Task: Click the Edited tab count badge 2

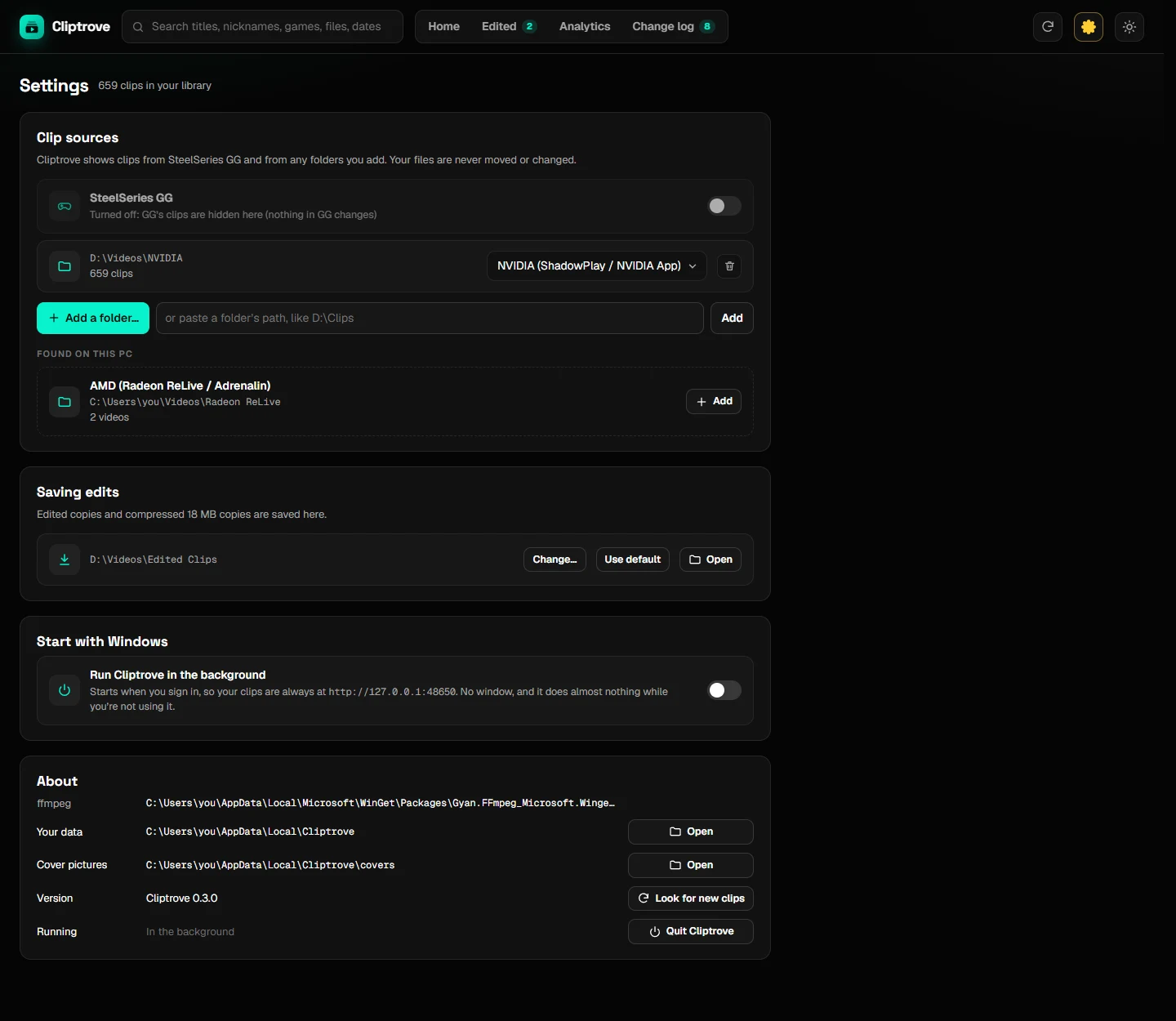Action: [529, 27]
